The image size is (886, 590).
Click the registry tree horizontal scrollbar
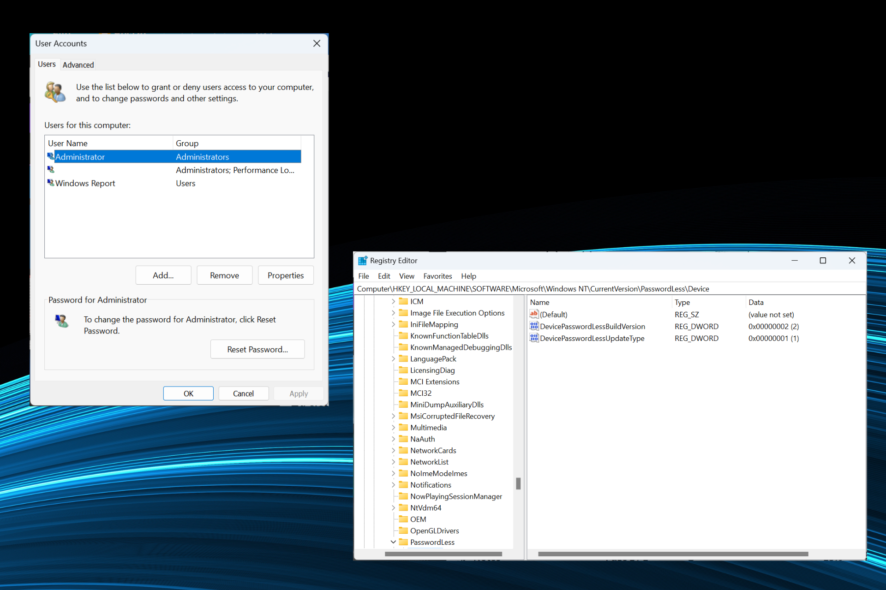pyautogui.click(x=443, y=554)
